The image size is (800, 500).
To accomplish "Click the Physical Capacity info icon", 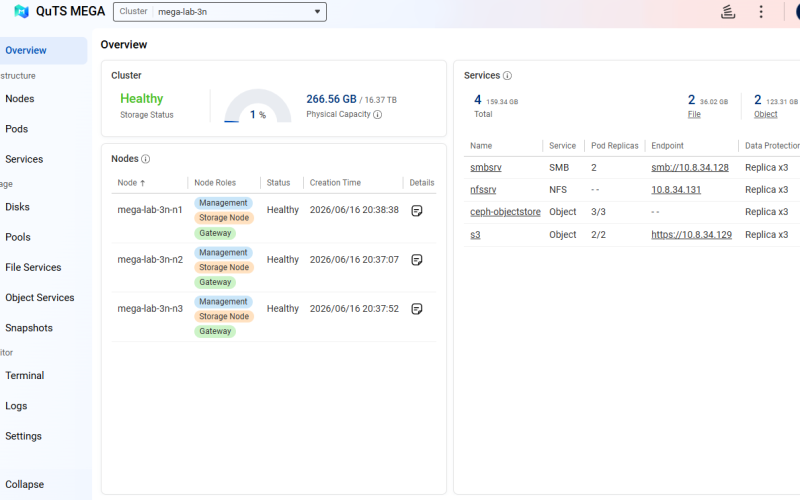I will coord(378,114).
